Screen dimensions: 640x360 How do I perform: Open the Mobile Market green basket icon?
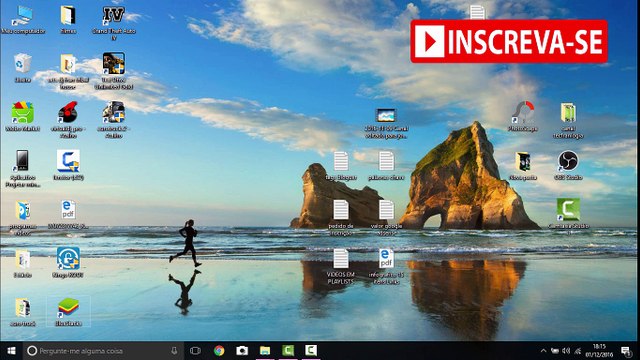[23, 116]
